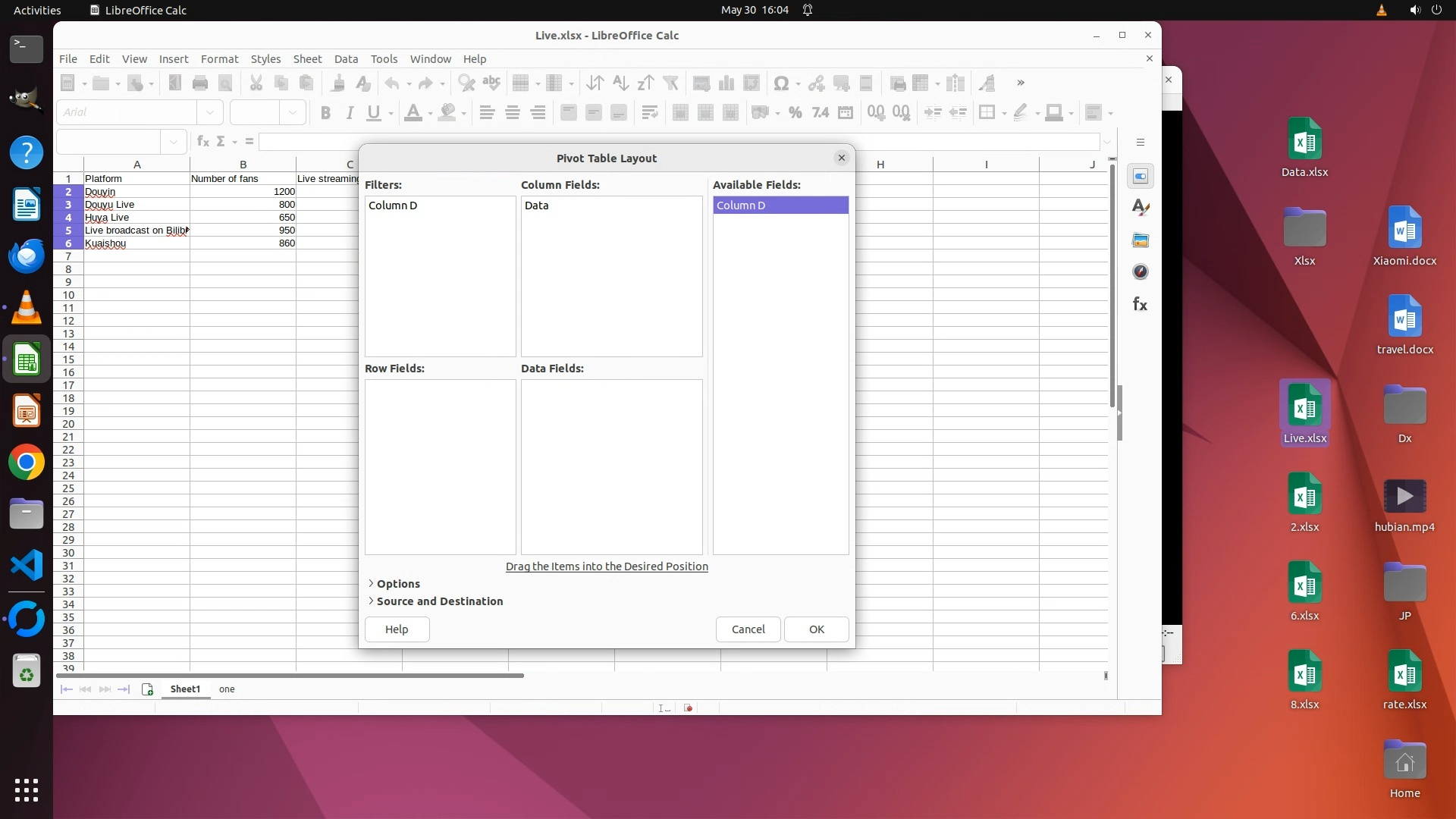Click the Cancel button in dialog
Screen dimensions: 1456x819
pos(748,629)
